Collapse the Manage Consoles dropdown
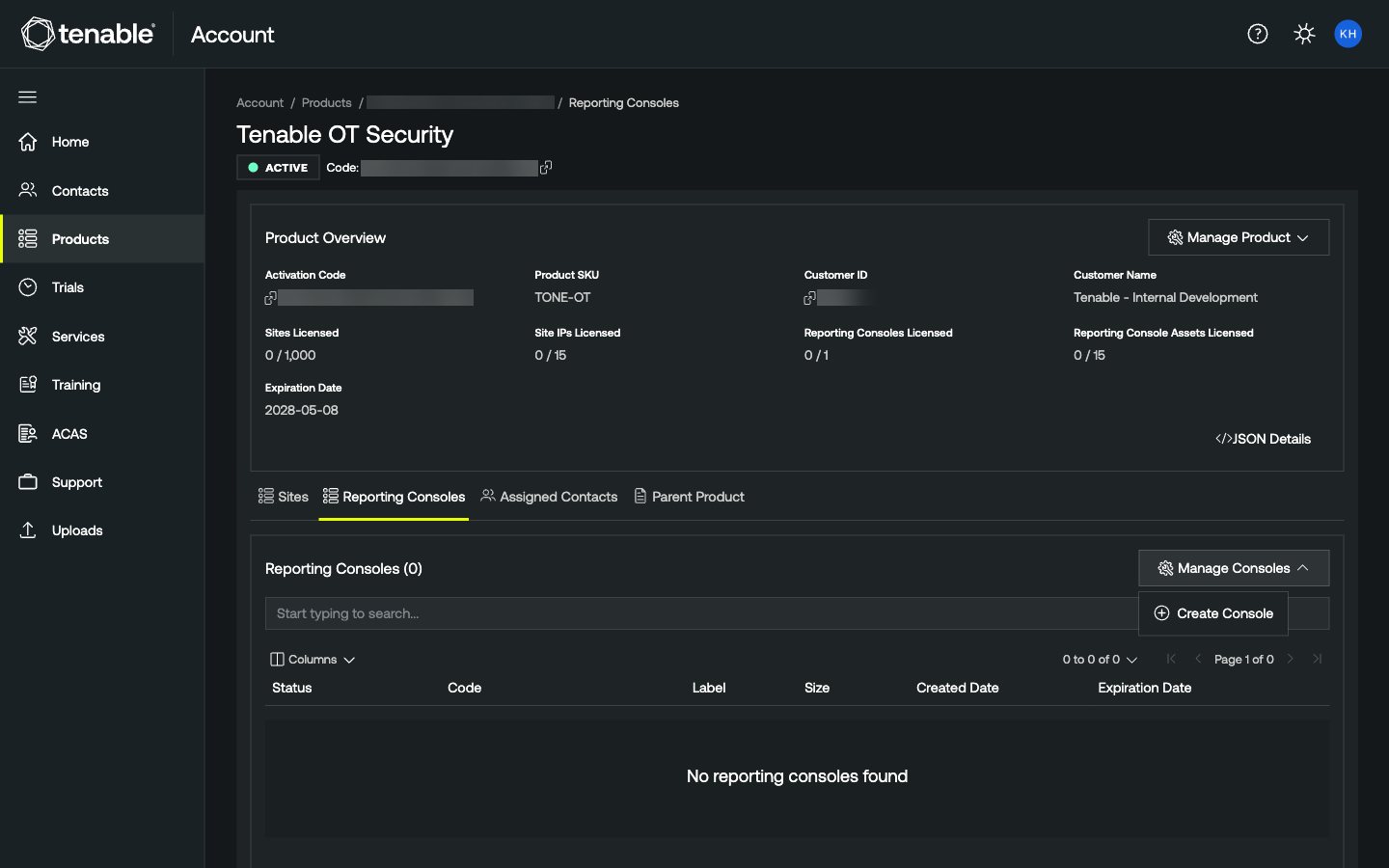Image resolution: width=1389 pixels, height=868 pixels. [x=1234, y=568]
